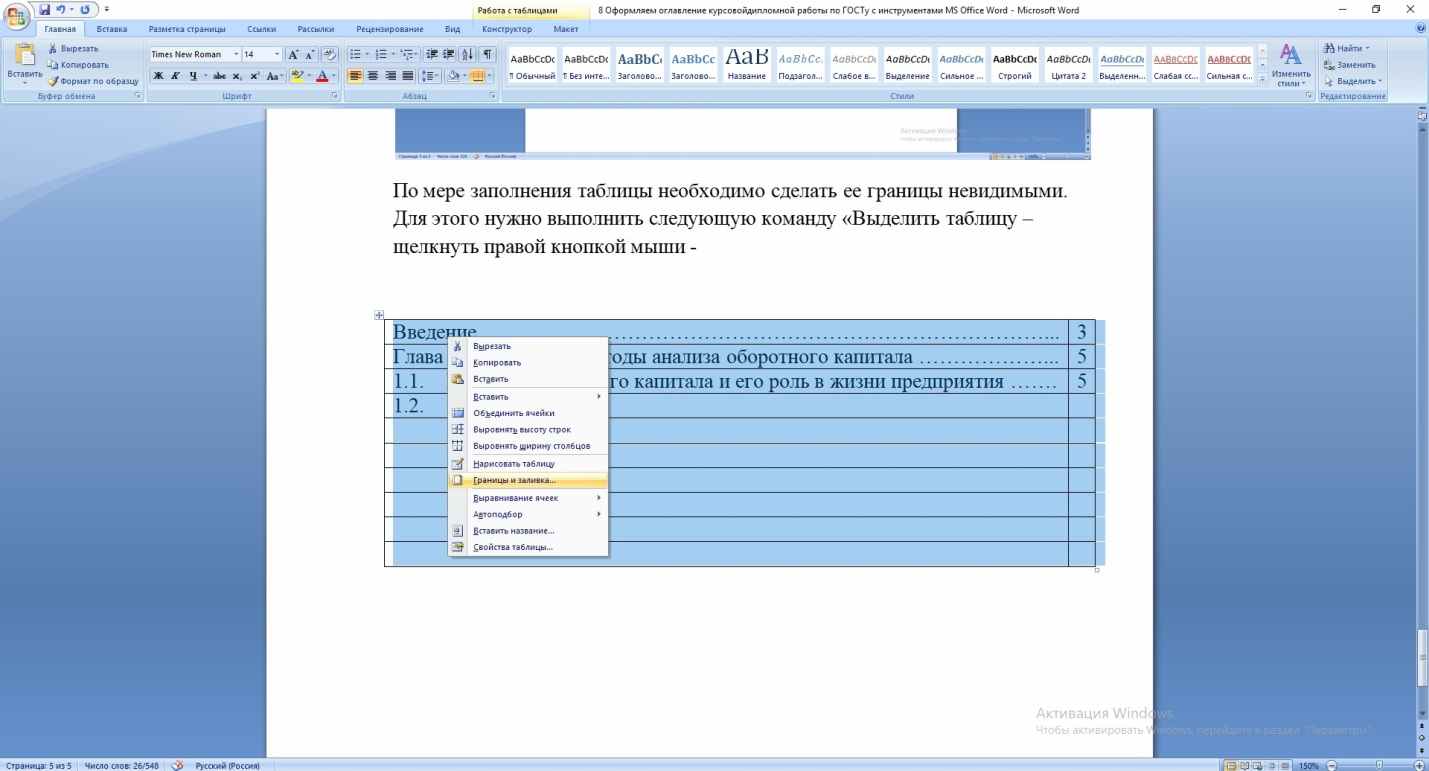The image size is (1429, 771).
Task: Click Заменить replace button
Action: click(1349, 65)
